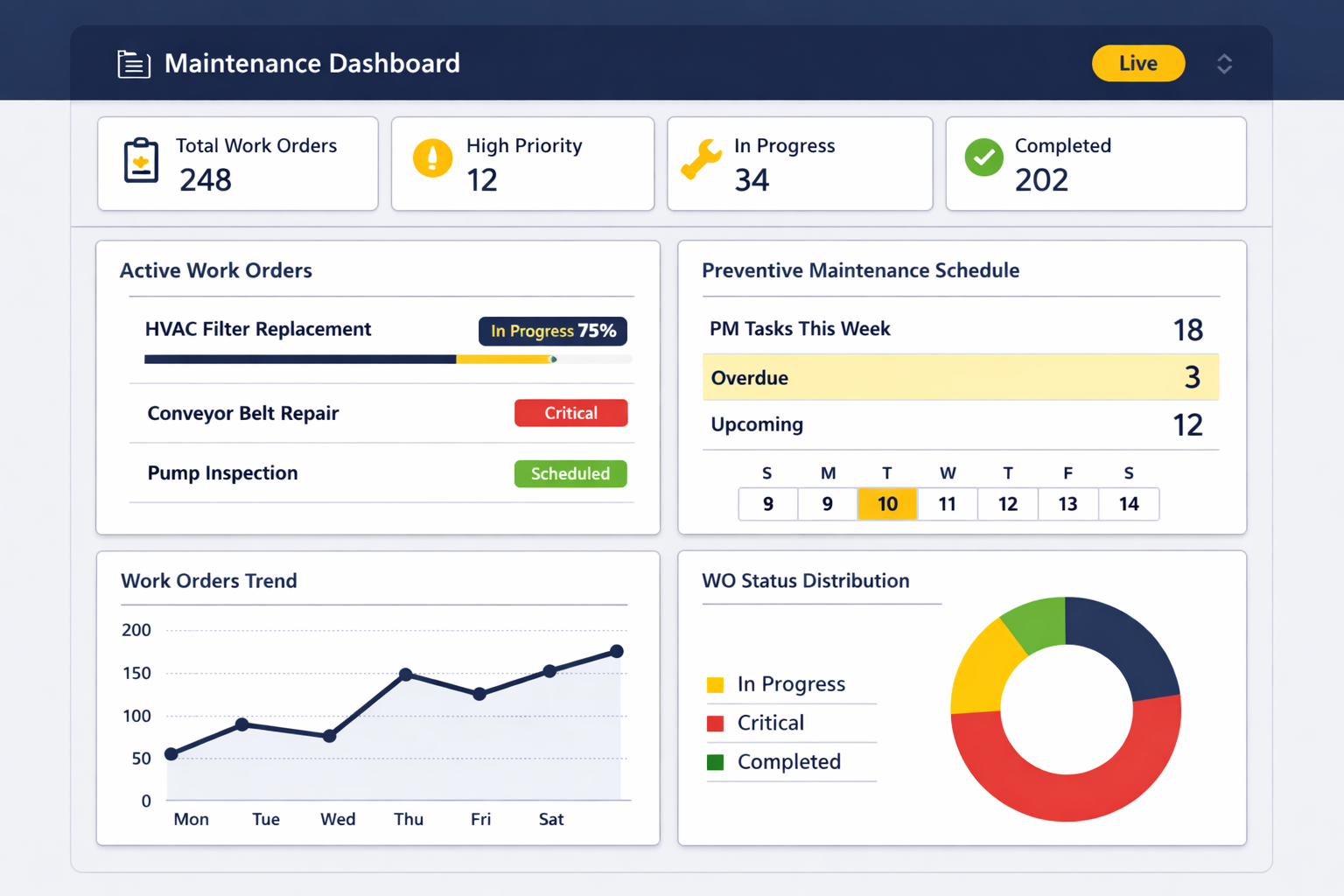Click the green Completed legend square
Viewport: 1344px width, 896px height.
click(715, 762)
